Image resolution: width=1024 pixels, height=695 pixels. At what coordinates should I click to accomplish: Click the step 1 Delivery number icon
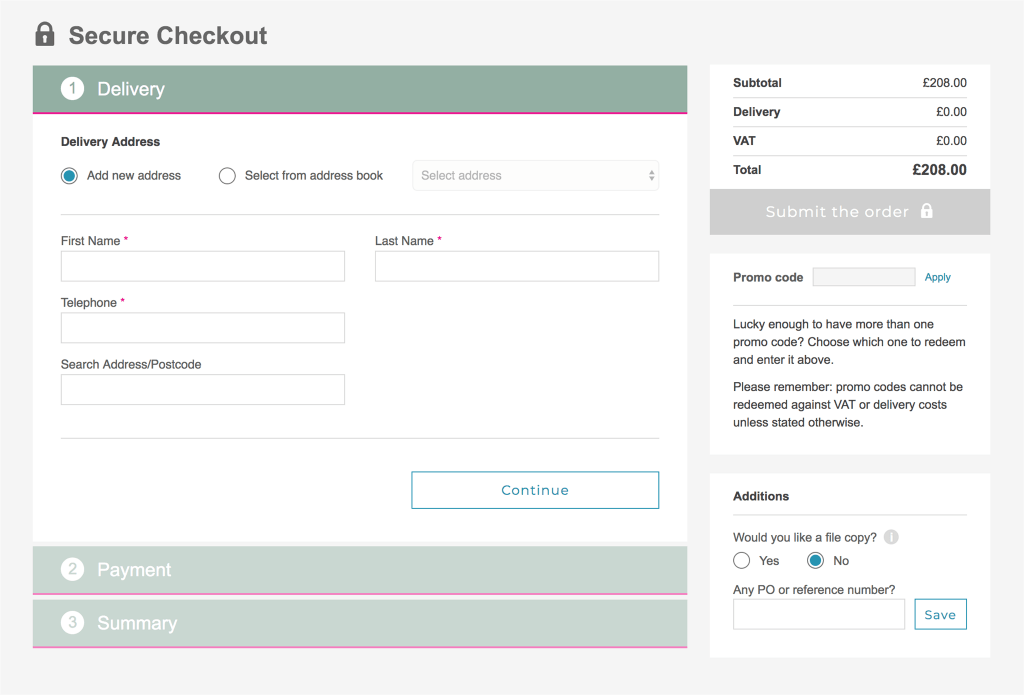(x=72, y=89)
